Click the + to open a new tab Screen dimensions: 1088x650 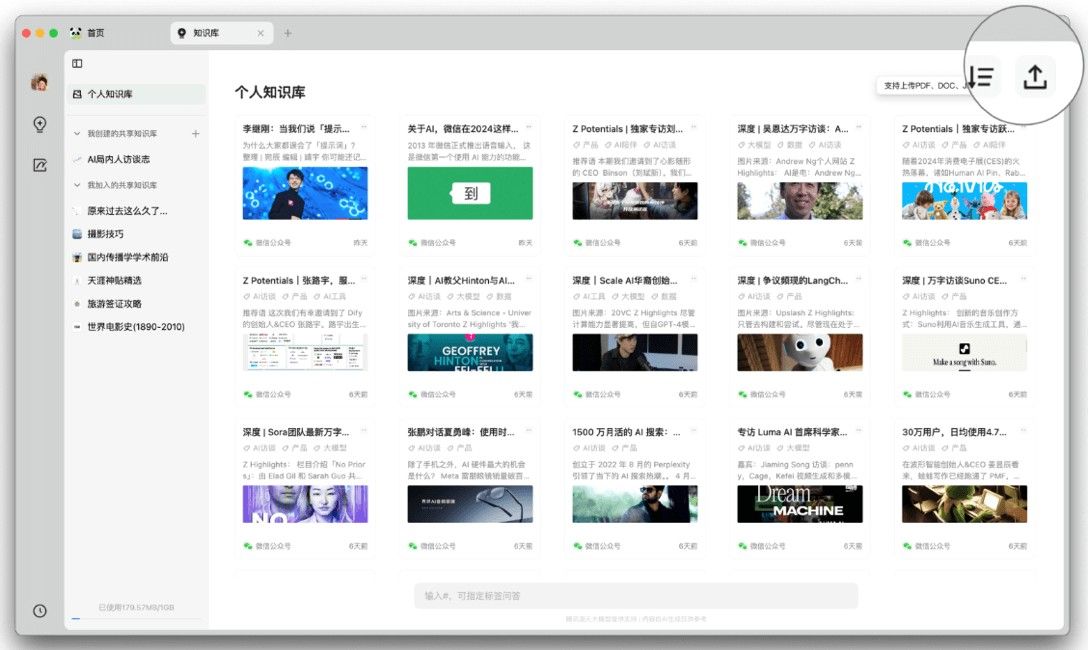(288, 32)
